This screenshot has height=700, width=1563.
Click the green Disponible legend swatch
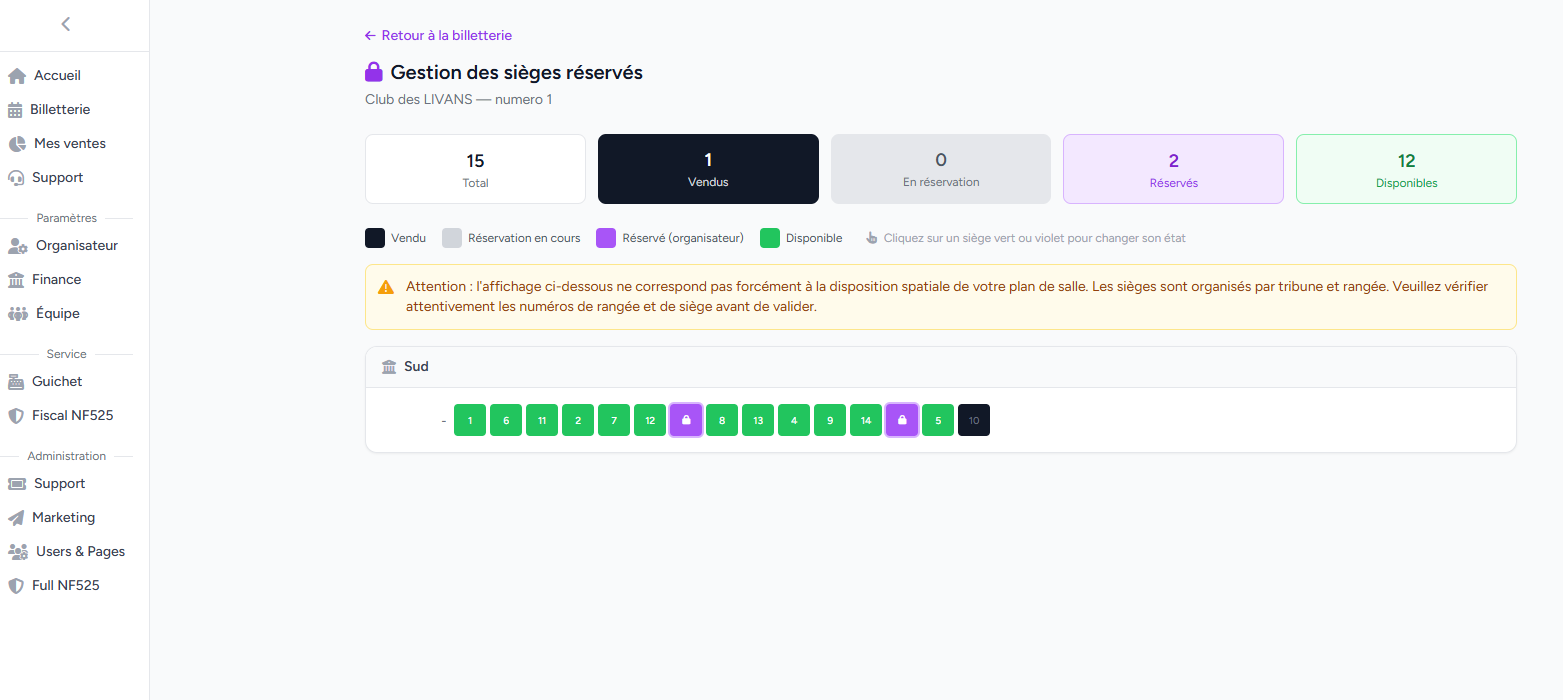pos(768,237)
